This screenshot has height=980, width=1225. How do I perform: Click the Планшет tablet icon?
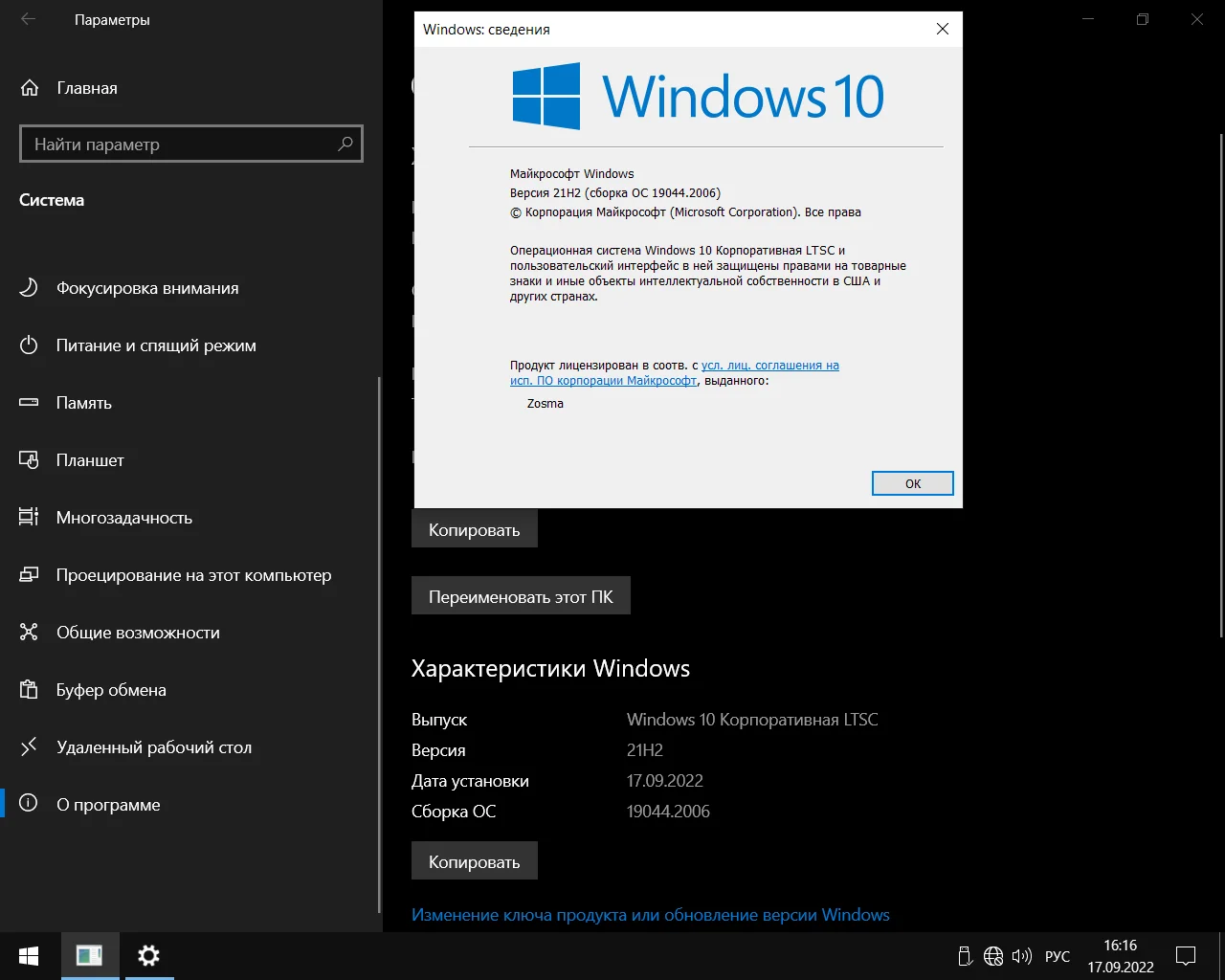29,460
